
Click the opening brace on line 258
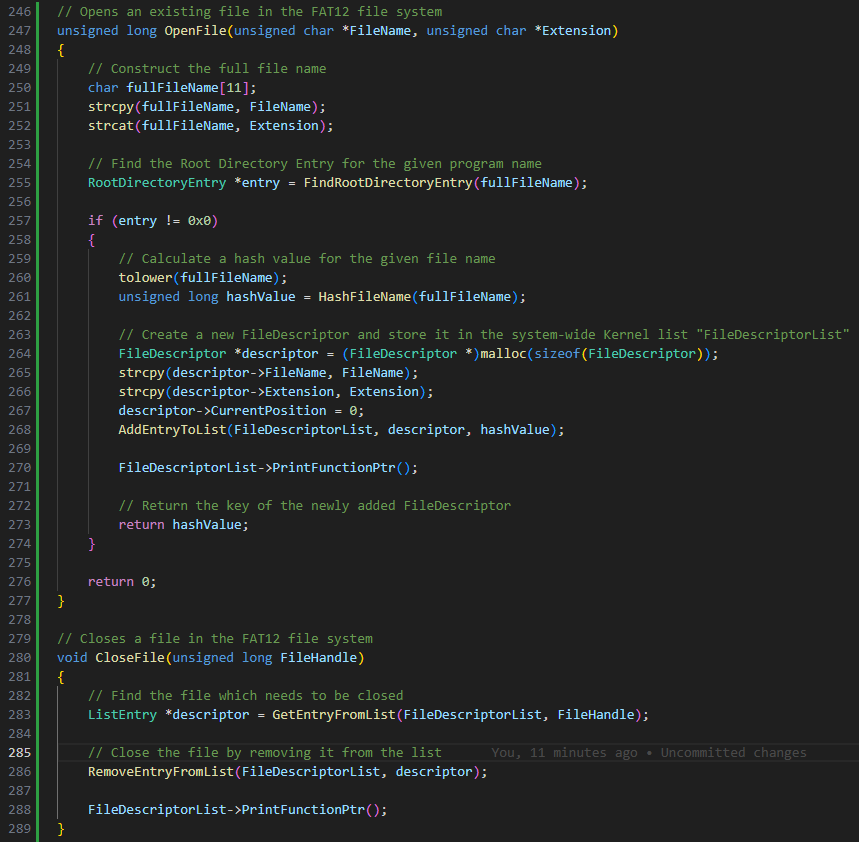pyautogui.click(x=91, y=239)
